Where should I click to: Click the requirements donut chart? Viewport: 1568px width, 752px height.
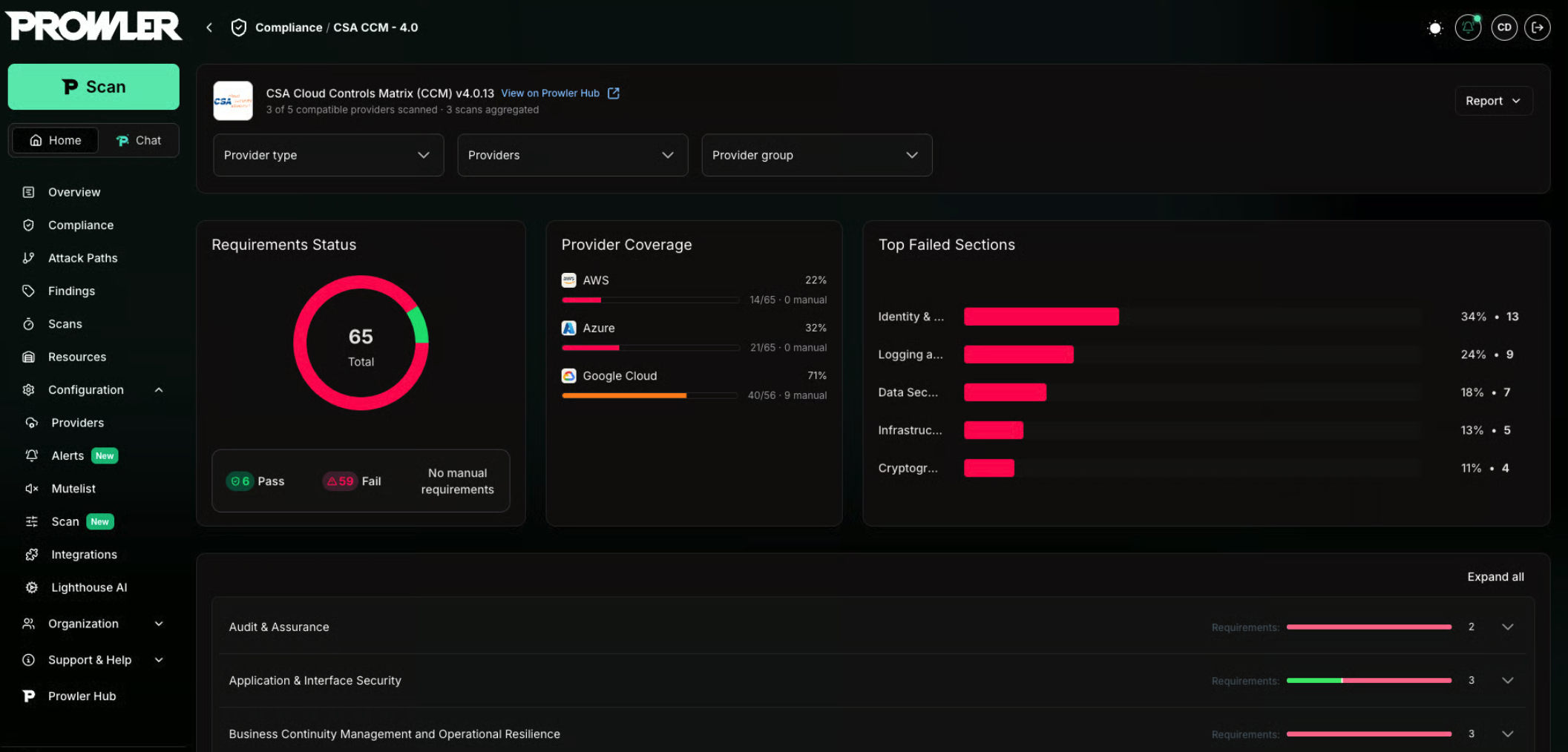click(x=361, y=343)
